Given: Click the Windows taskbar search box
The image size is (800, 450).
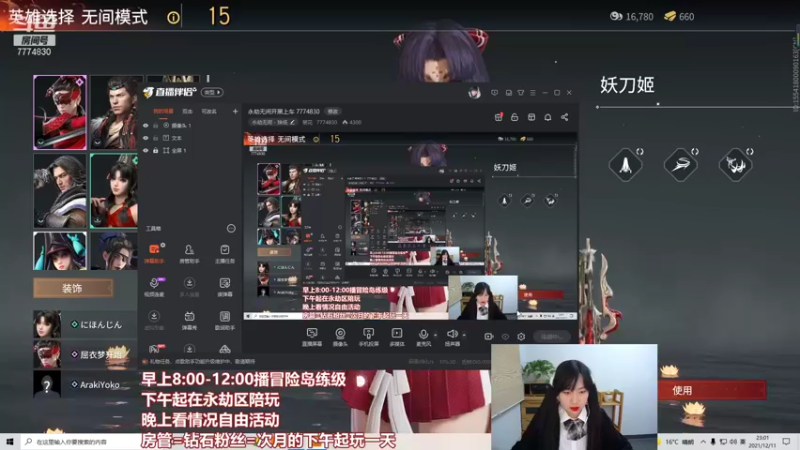Looking at the screenshot, I should pyautogui.click(x=80, y=442).
